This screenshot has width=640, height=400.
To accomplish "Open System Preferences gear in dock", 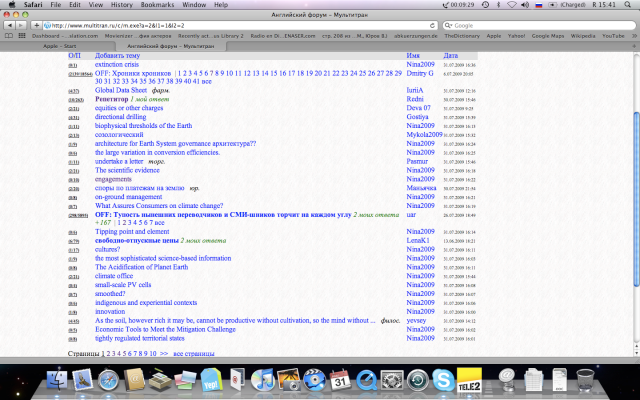I will (x=392, y=380).
